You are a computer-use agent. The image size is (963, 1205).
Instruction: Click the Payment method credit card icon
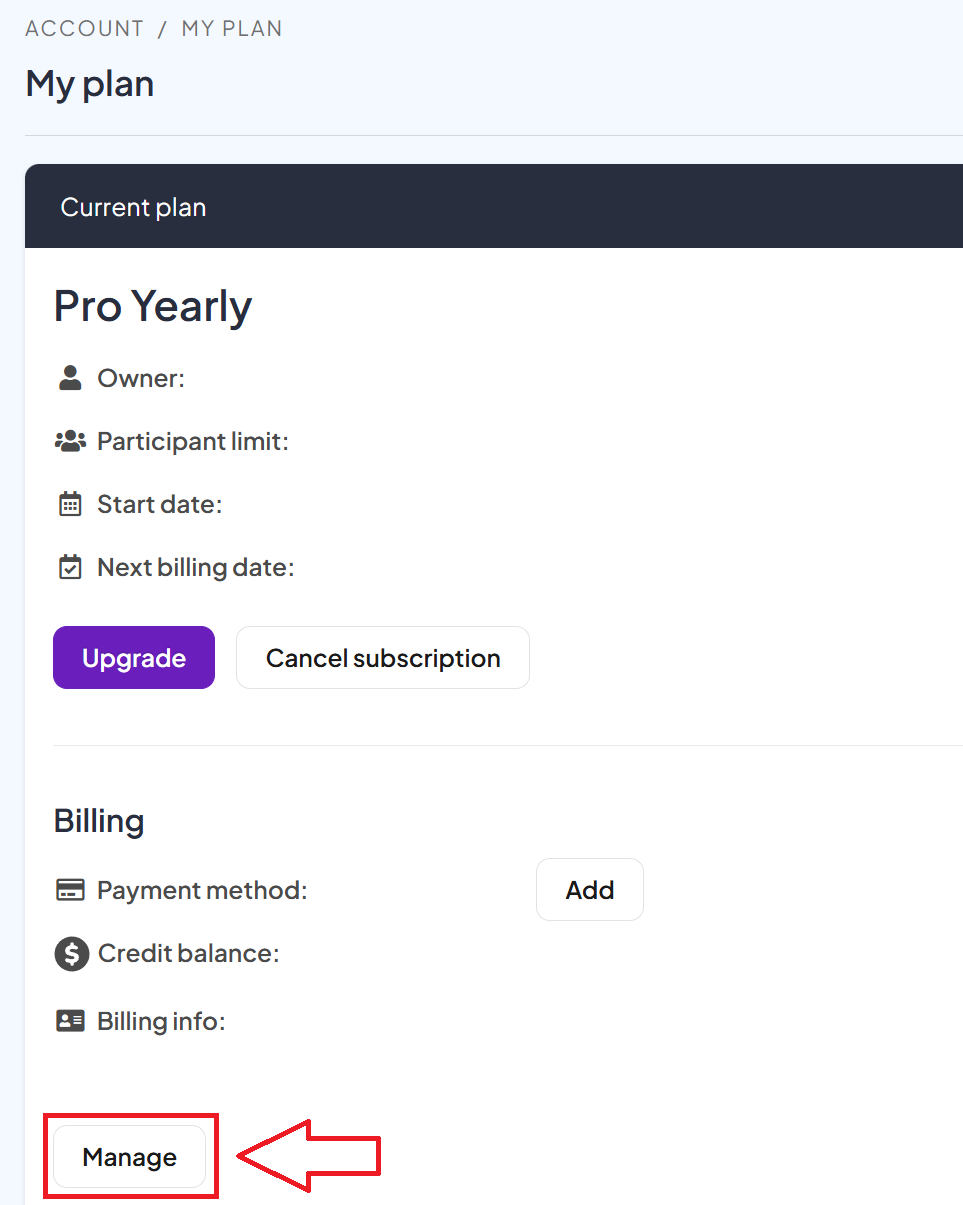click(x=70, y=890)
